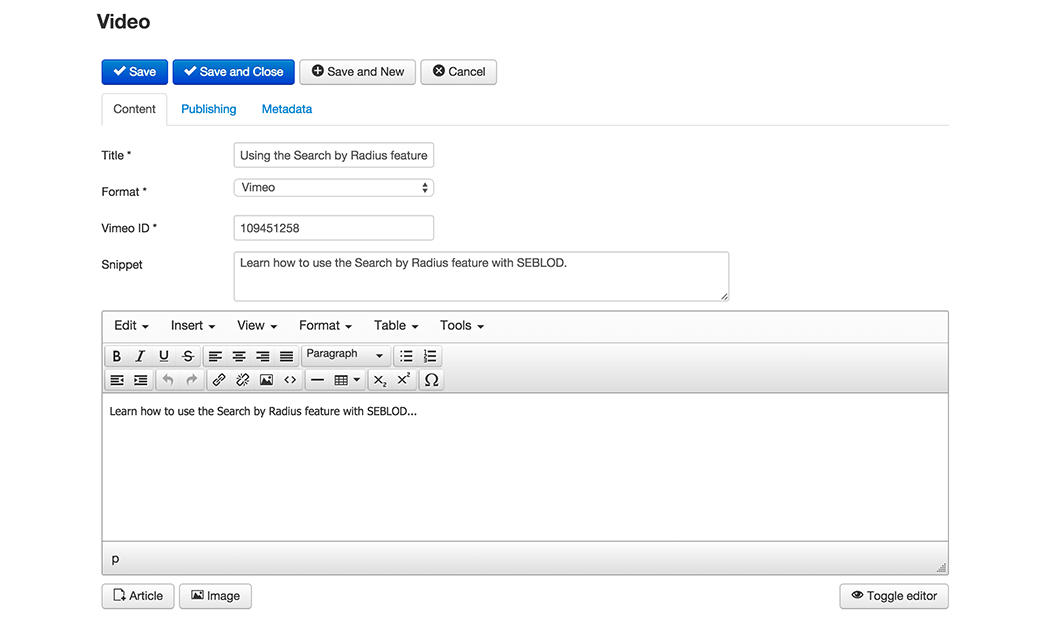Open the Format select showing Vimeo

(334, 188)
